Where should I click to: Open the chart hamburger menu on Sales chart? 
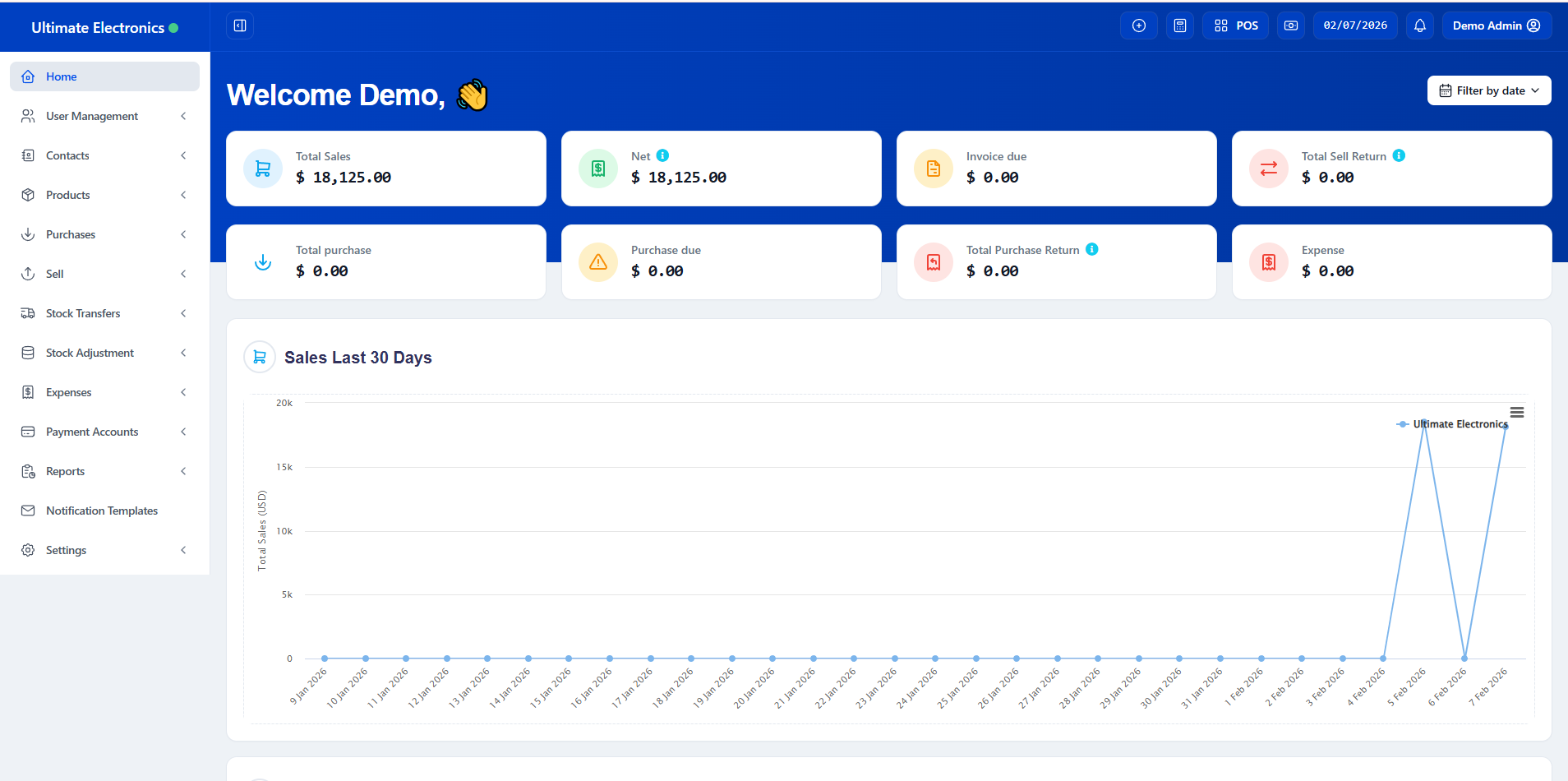pos(1517,412)
